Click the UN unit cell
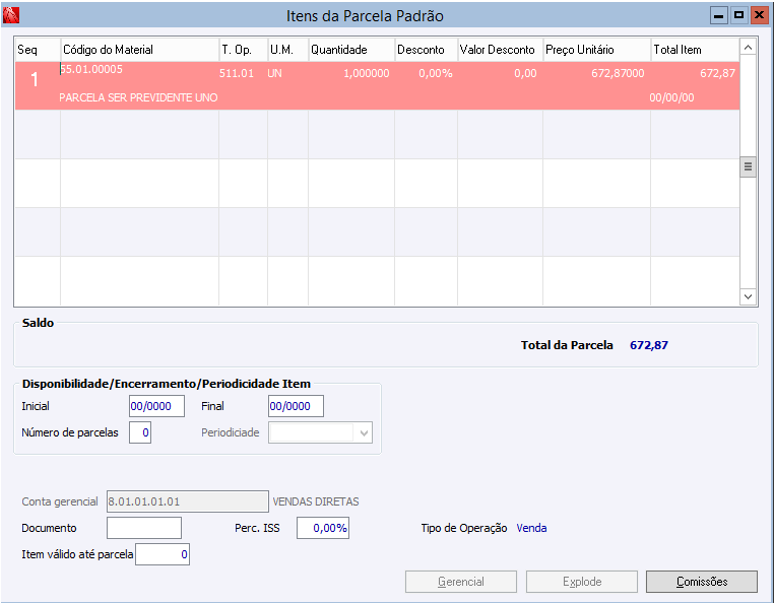The width and height of the screenshot is (776, 604). click(275, 73)
